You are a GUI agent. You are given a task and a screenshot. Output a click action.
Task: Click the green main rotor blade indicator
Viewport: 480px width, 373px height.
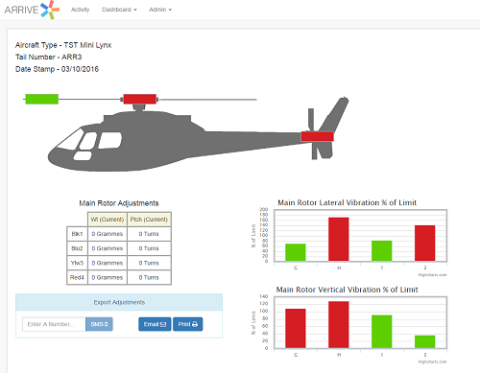tap(42, 99)
